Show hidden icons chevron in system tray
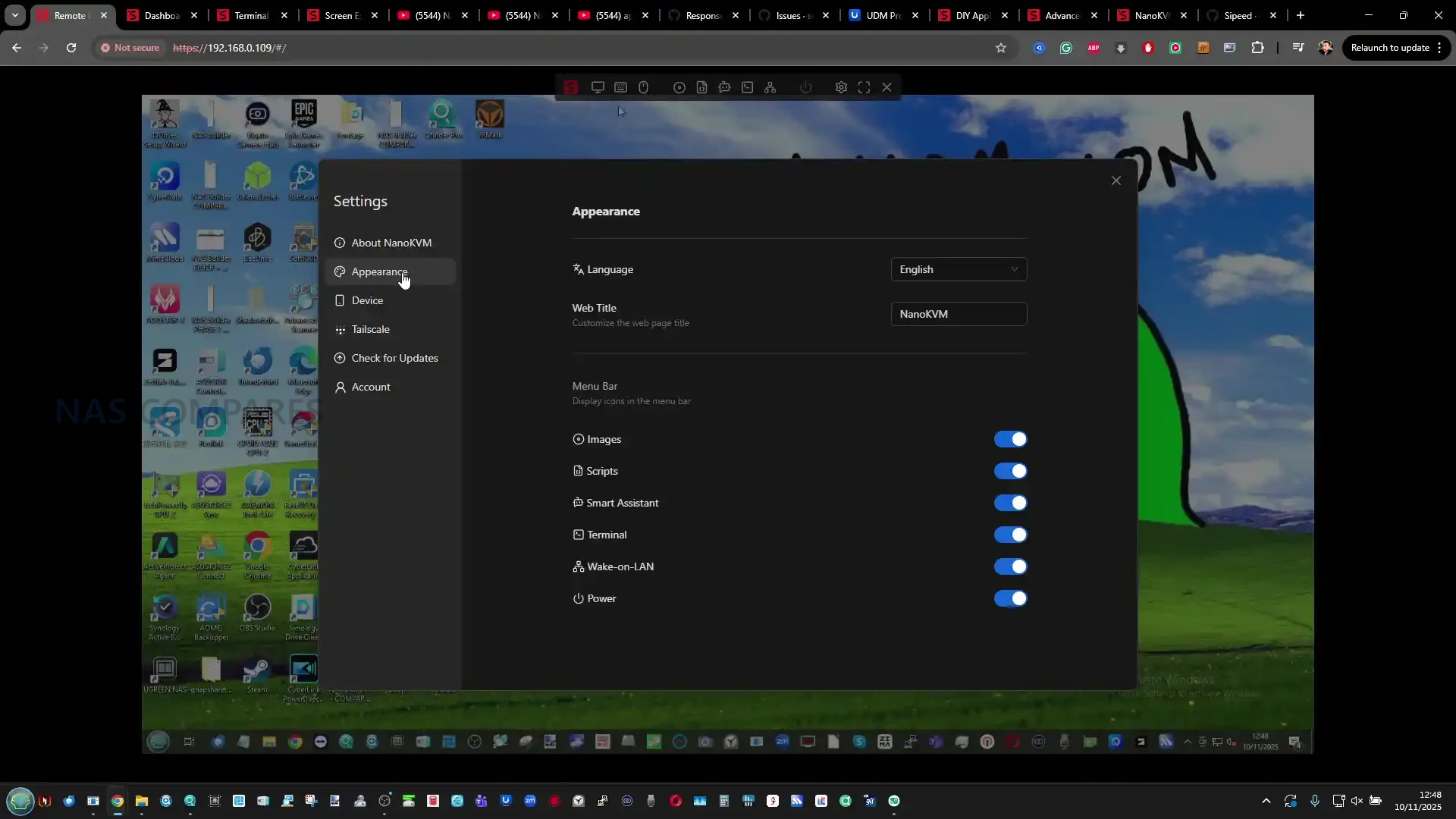Image resolution: width=1456 pixels, height=819 pixels. pos(1266,801)
